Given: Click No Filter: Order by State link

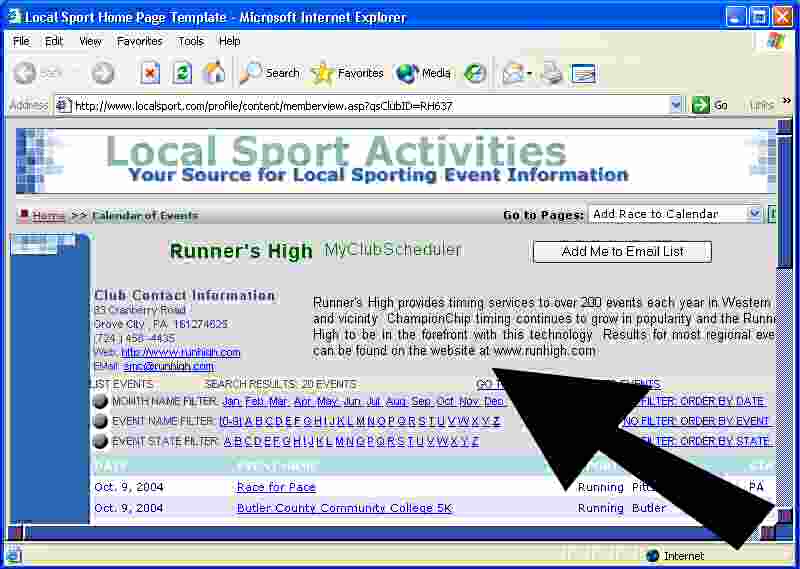Looking at the screenshot, I should click(703, 441).
